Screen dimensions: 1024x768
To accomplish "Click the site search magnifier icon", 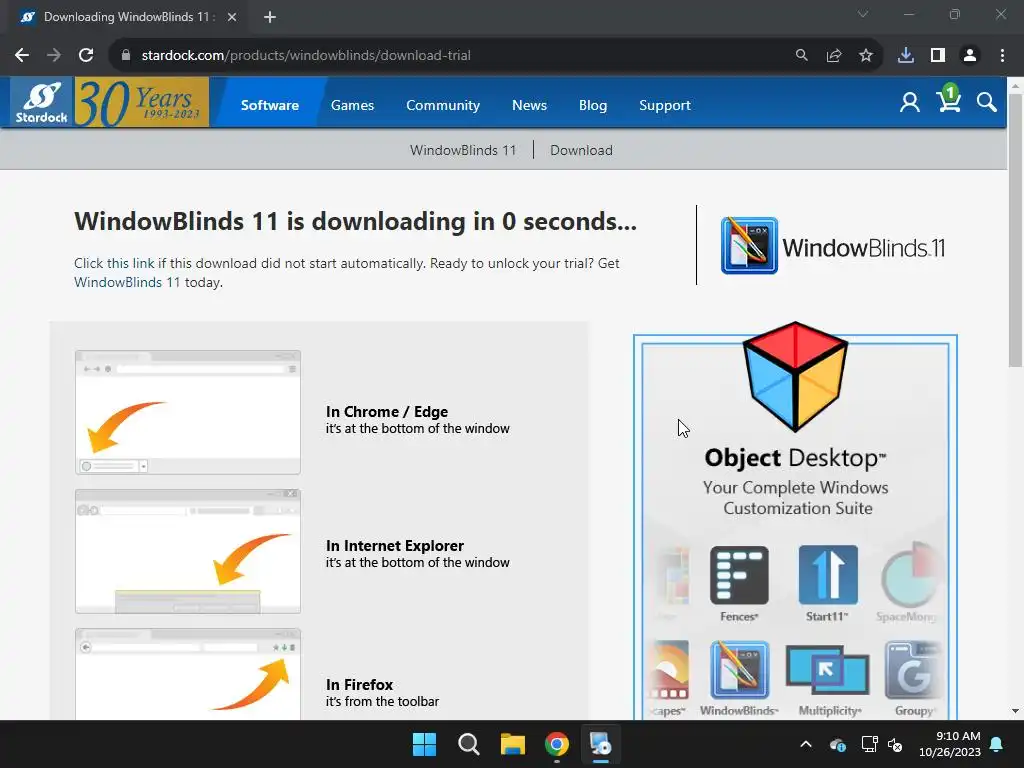I will pyautogui.click(x=986, y=103).
